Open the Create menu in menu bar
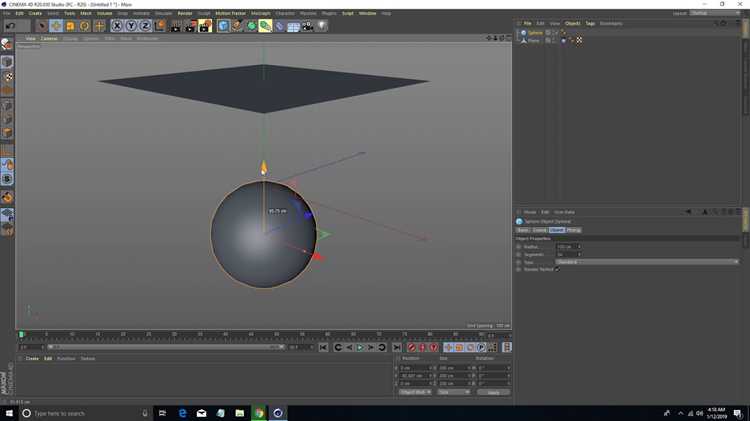Screen dimensions: 750x421 tap(35, 13)
